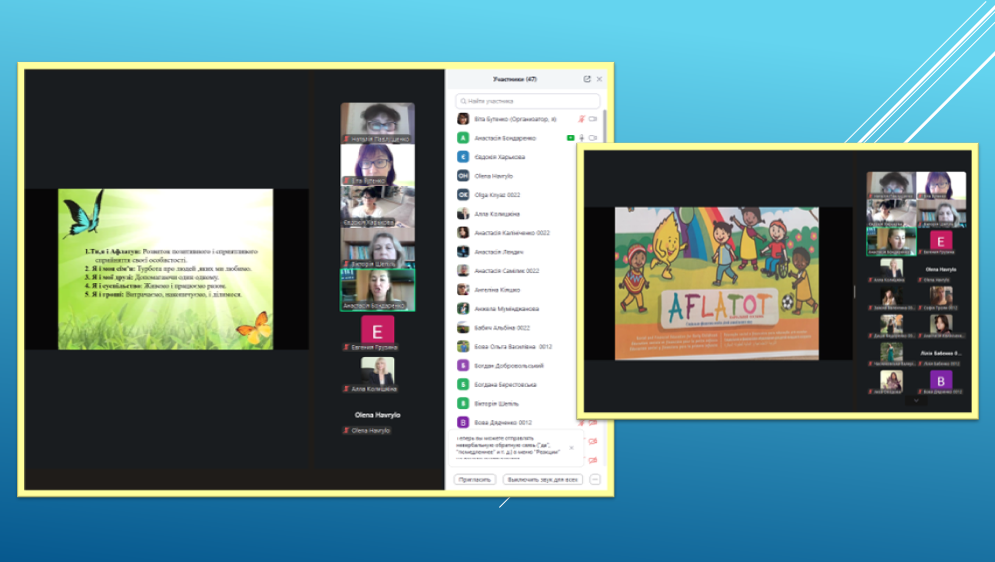Open the more options ellipsis menu
The image size is (995, 562).
(595, 480)
